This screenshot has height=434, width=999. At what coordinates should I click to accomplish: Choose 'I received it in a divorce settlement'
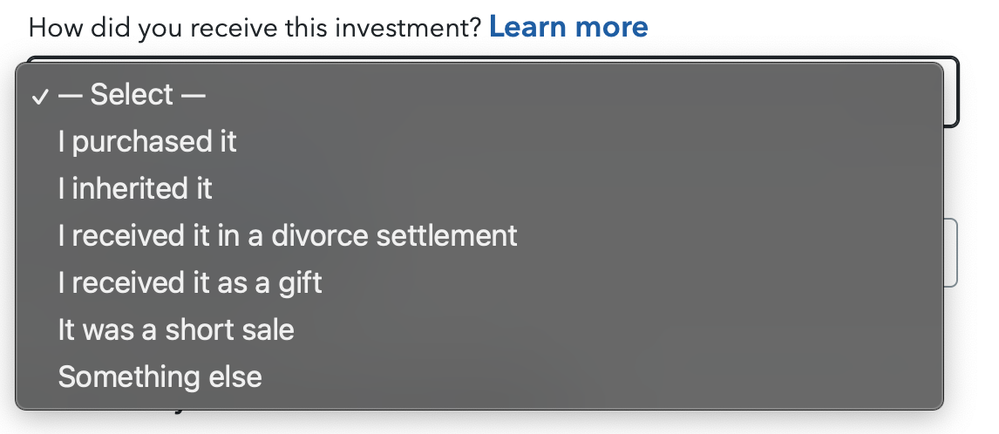(479, 236)
